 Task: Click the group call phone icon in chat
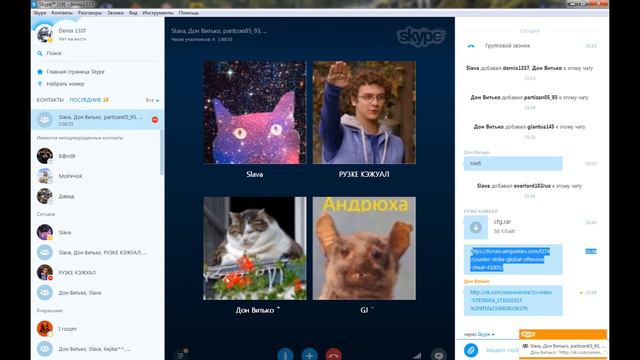471,46
